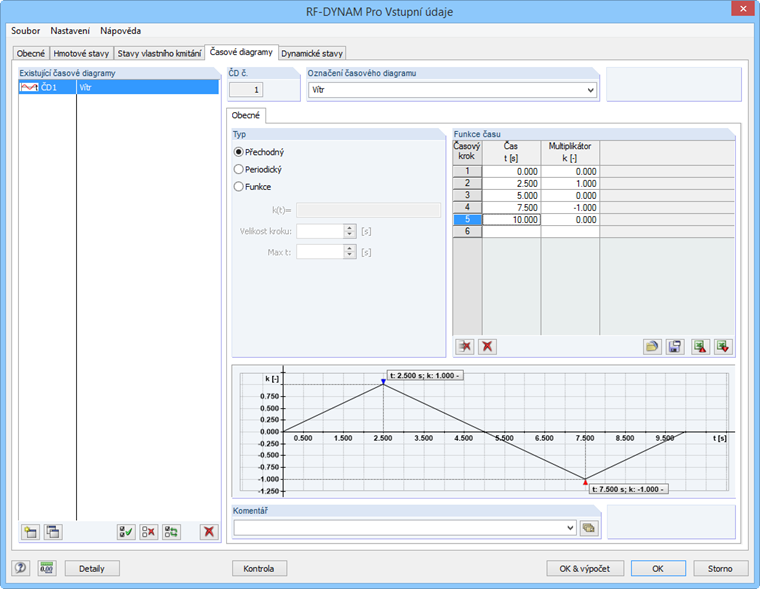Click time cell 5.000 in row 3
The width and height of the screenshot is (760, 589).
(511, 195)
